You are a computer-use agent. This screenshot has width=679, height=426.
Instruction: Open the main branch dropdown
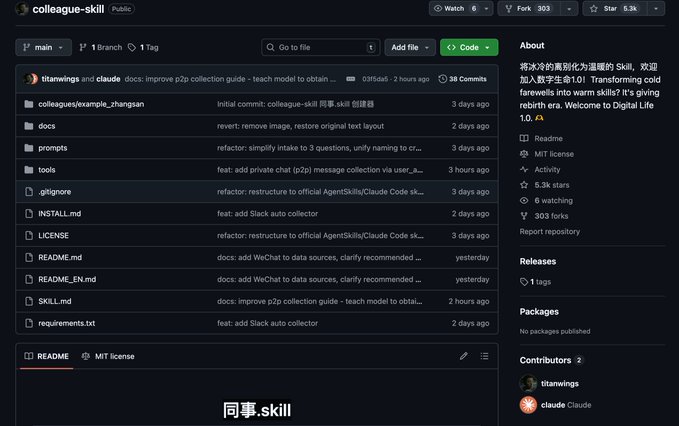click(x=43, y=47)
